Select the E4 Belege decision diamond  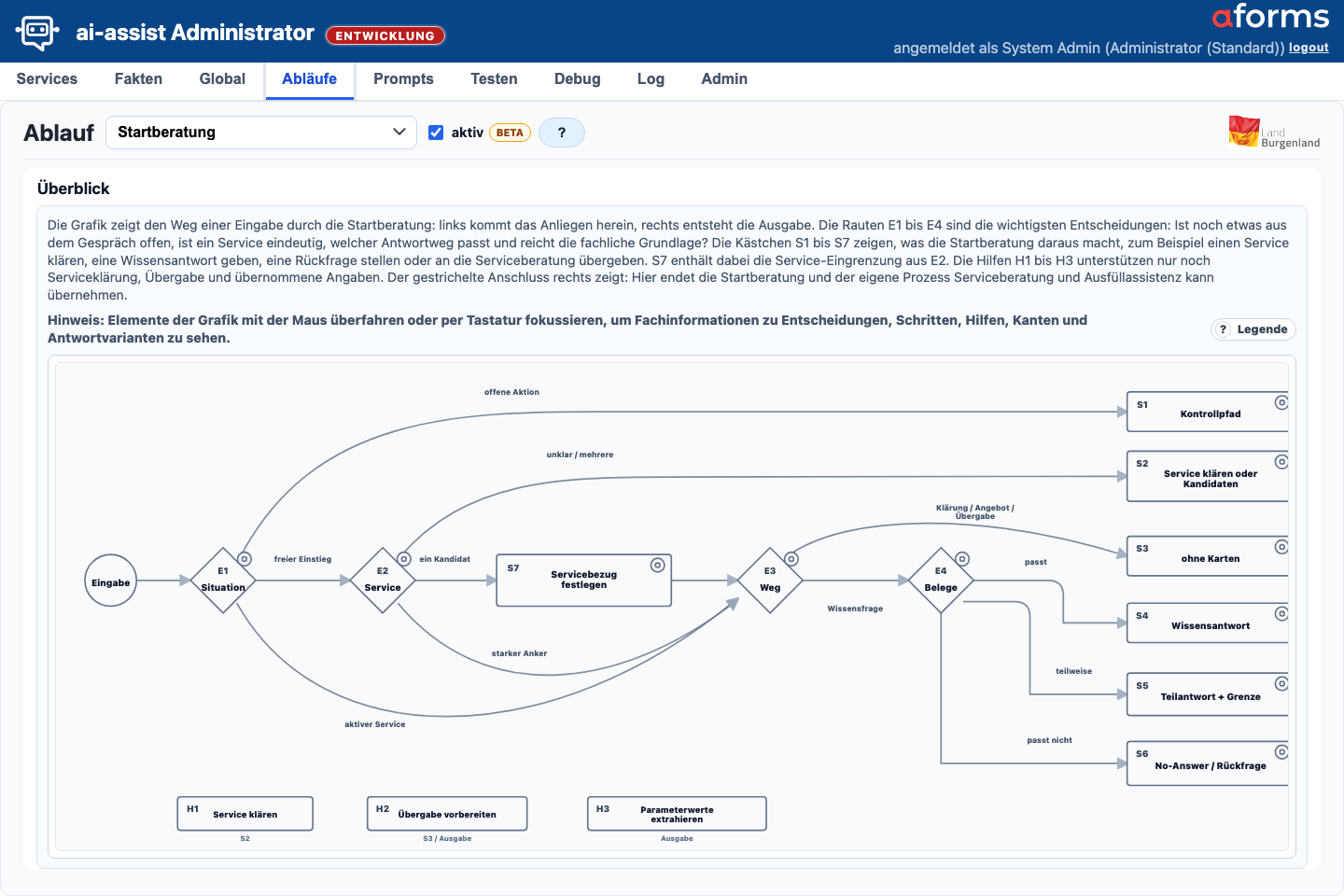[x=941, y=581]
